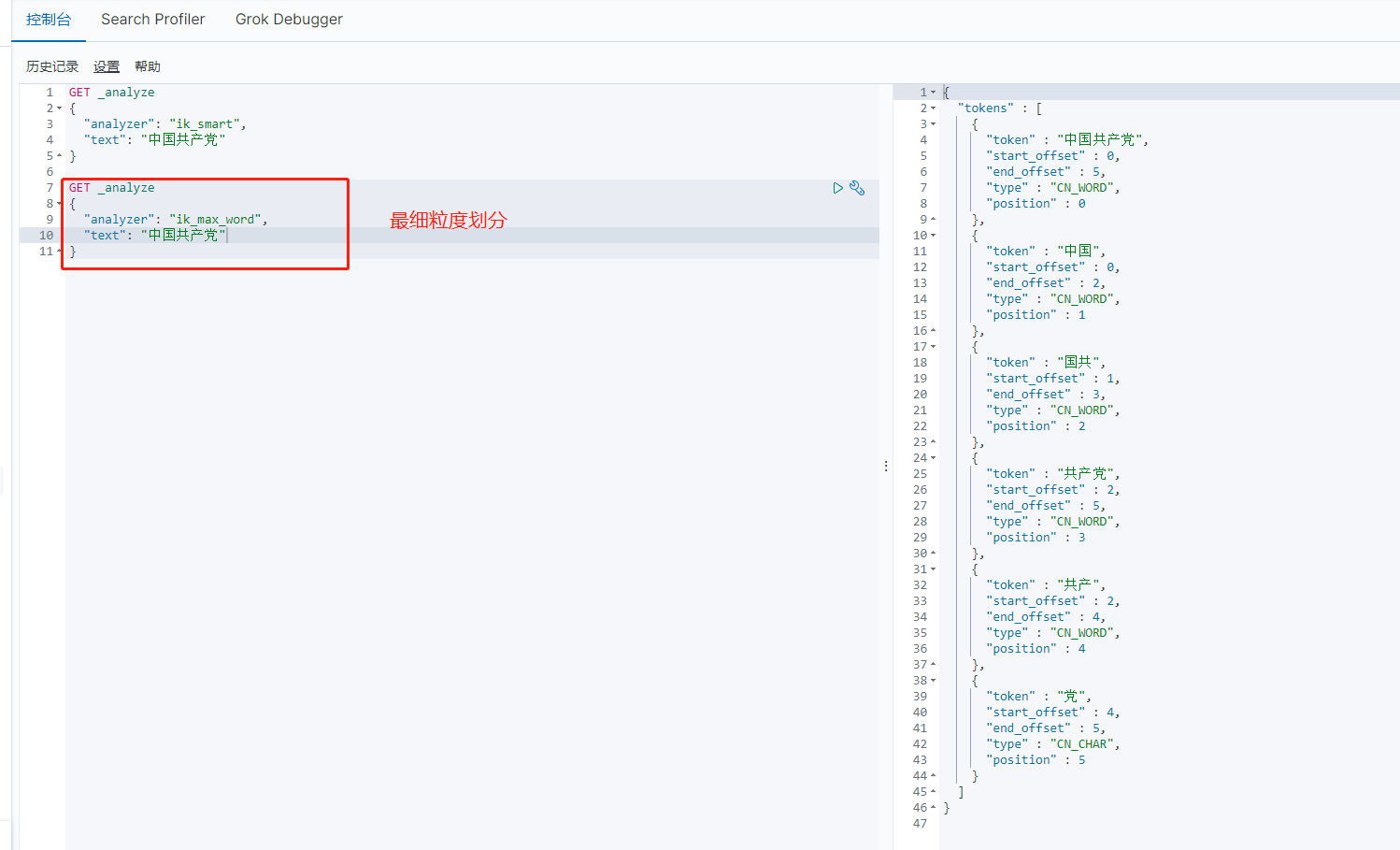1400x850 pixels.
Task: Place cursor on line 1 'GET _analyze'
Action: point(112,93)
